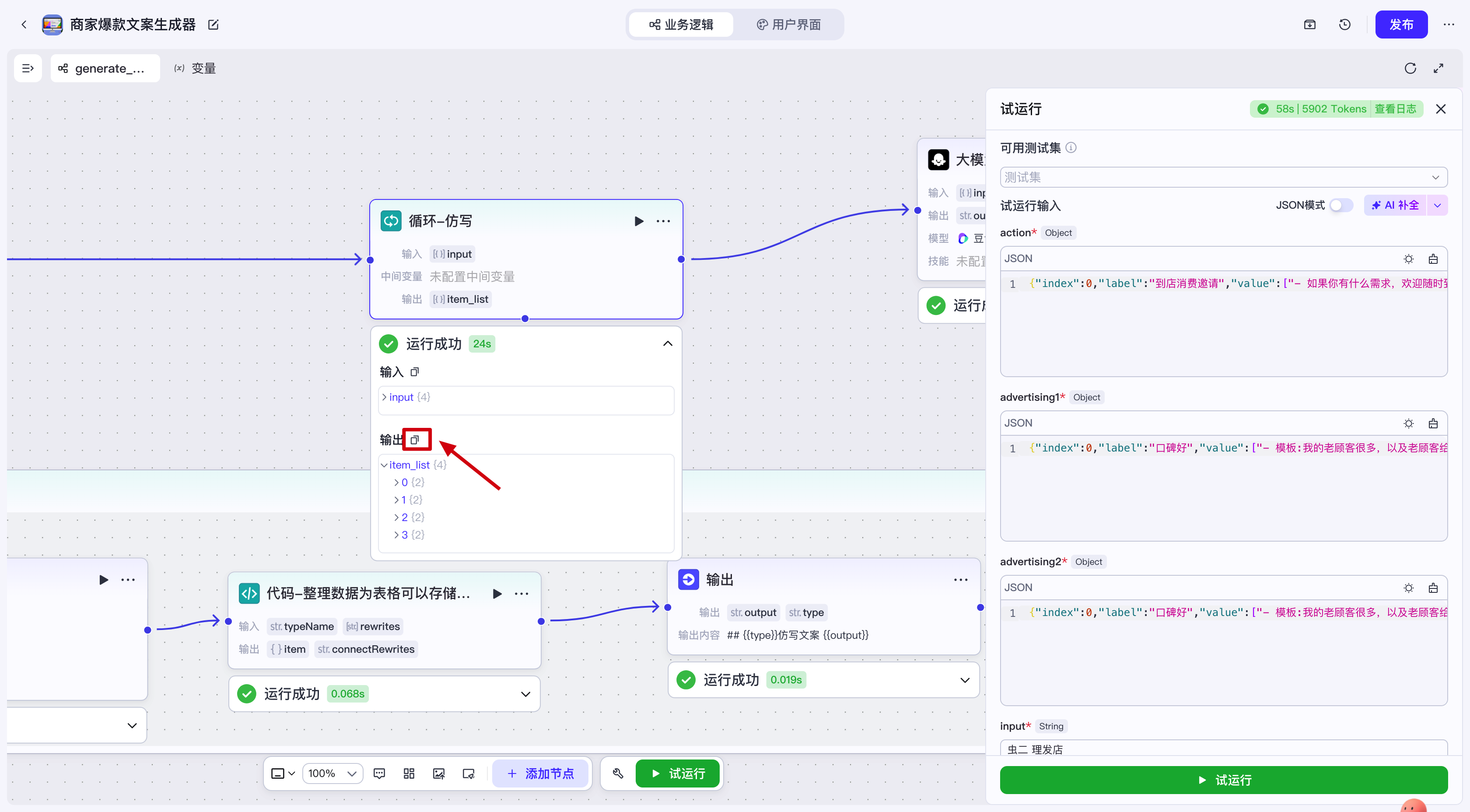Copy the 输出 result of the loop node
The width and height of the screenshot is (1470, 812).
click(415, 439)
